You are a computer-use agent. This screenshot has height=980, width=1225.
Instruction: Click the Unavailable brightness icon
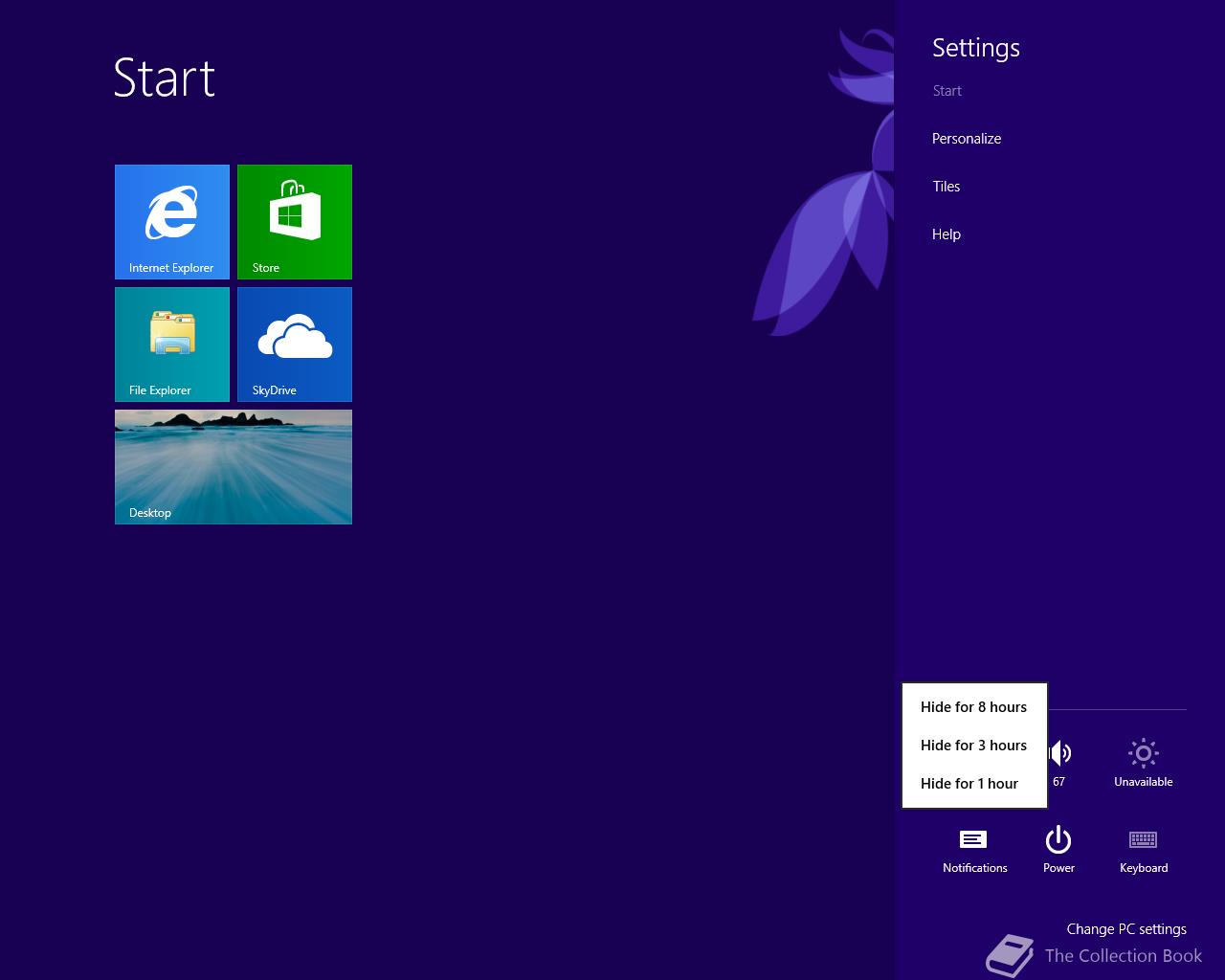[1144, 753]
